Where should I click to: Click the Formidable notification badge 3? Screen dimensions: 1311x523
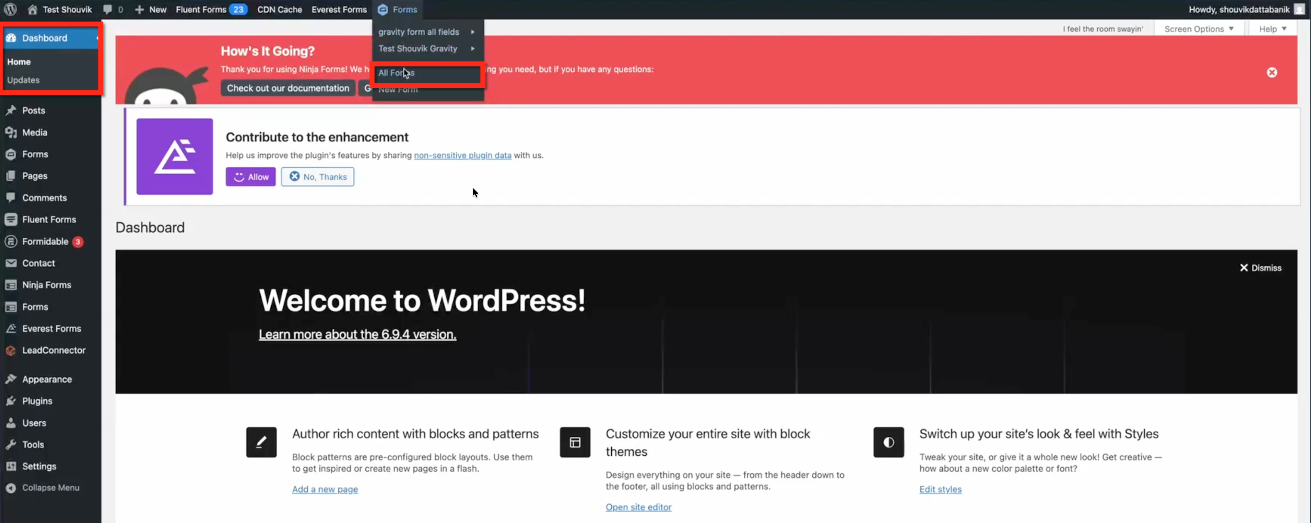point(78,242)
